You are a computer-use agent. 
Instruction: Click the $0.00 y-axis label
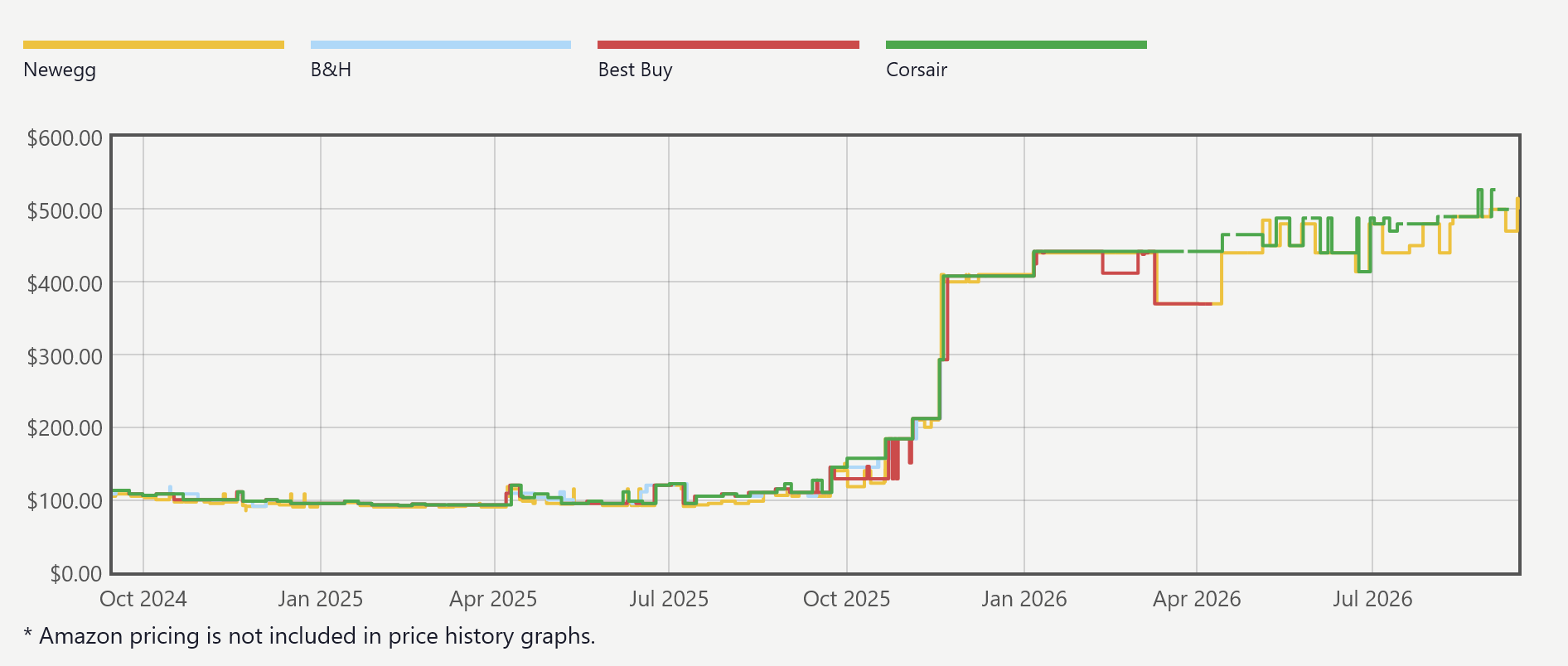coord(76,573)
